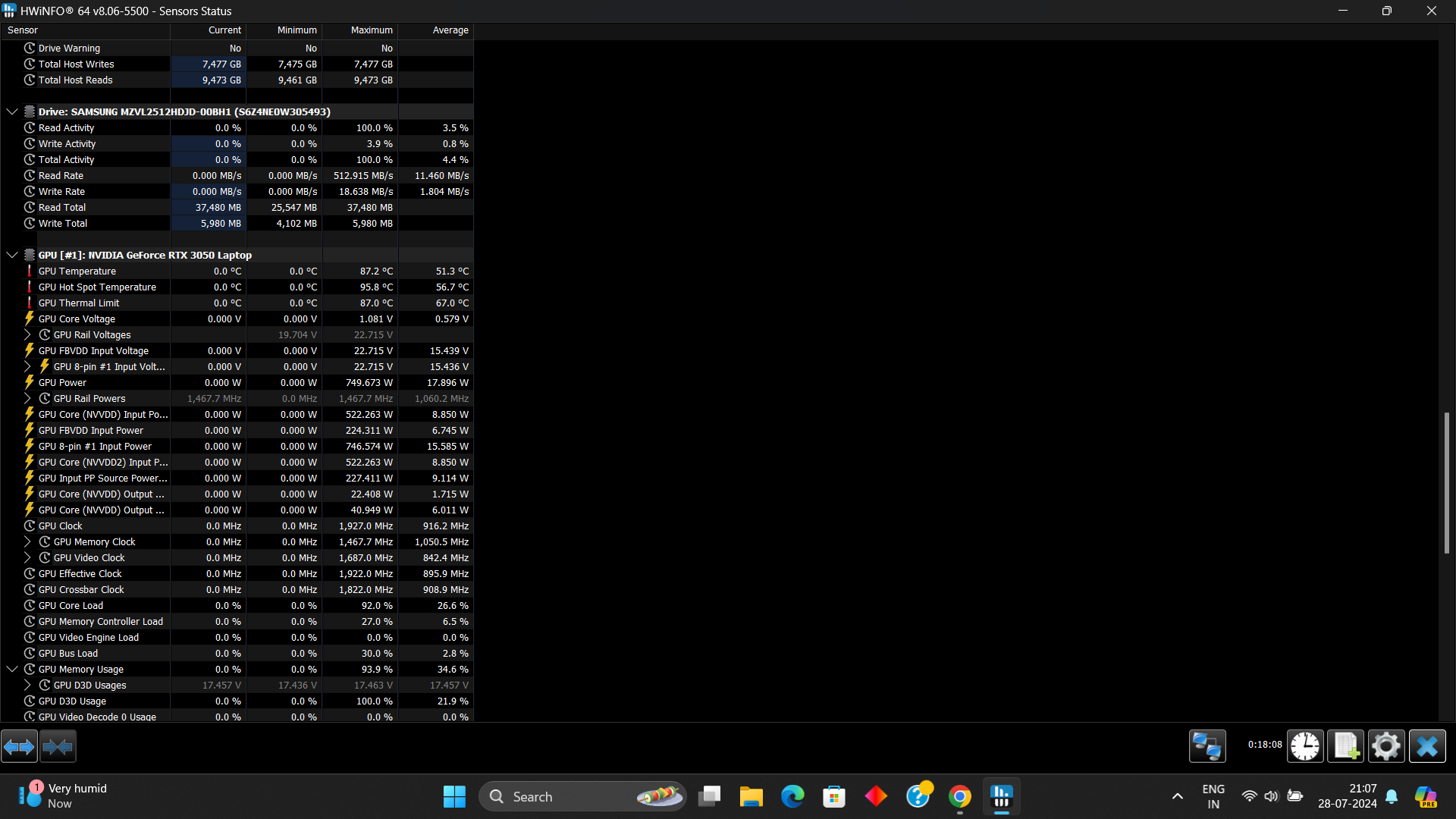Click the expand columns arrows button

19,747
